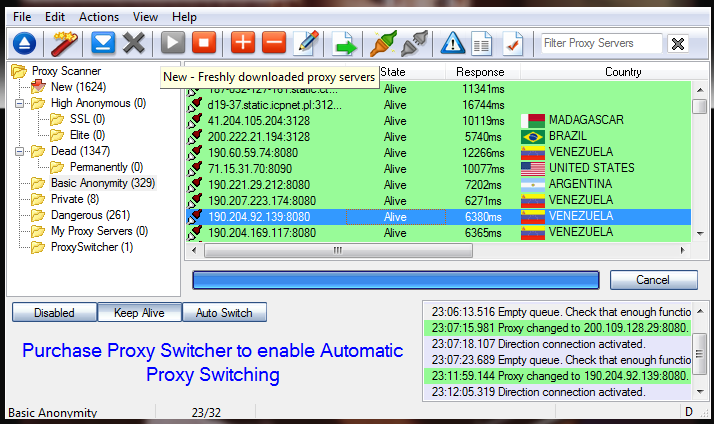This screenshot has width=718, height=425.
Task: Stop testing with the orange stop button
Action: [x=204, y=44]
